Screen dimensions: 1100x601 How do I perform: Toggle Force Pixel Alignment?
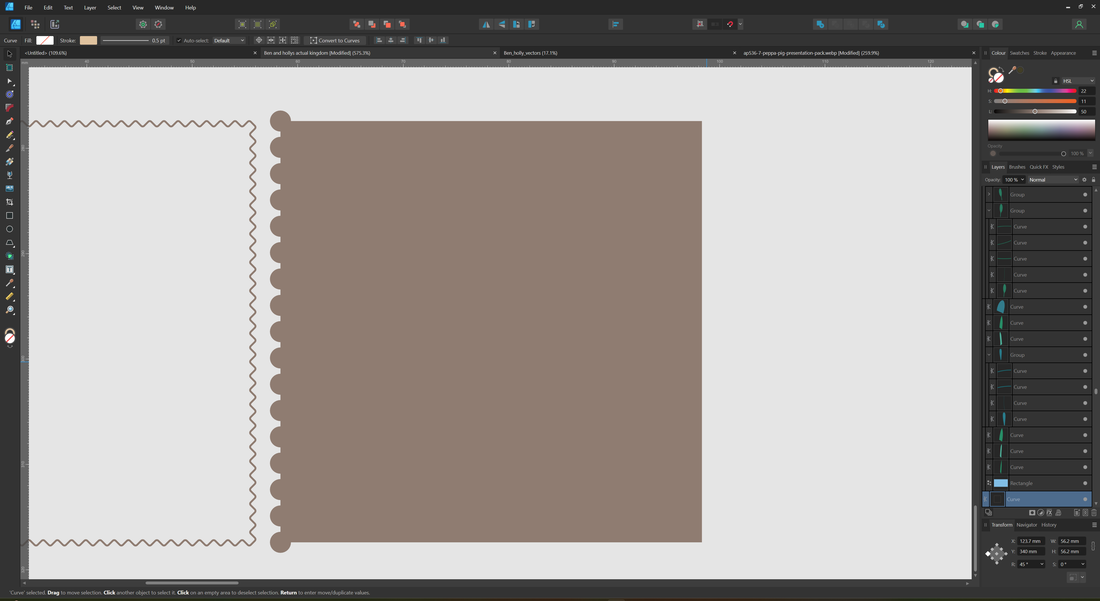699,24
